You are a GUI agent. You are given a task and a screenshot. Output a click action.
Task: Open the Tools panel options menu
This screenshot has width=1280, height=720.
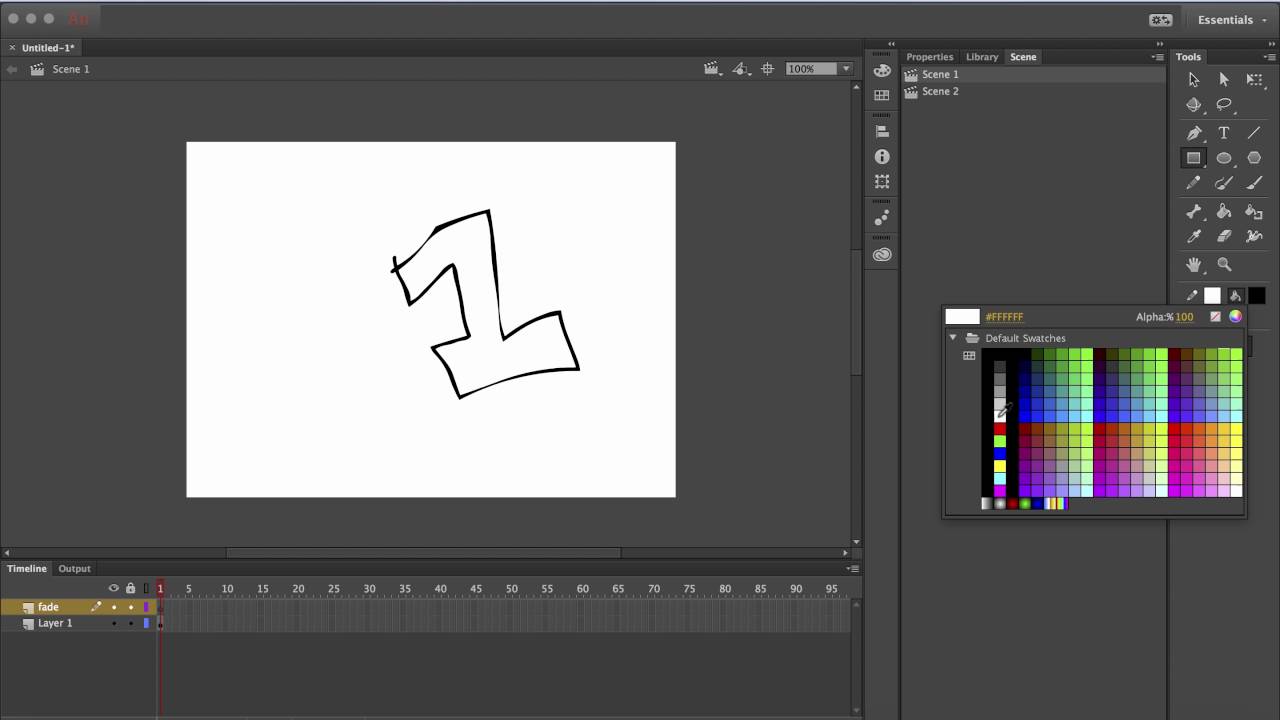(x=1269, y=57)
